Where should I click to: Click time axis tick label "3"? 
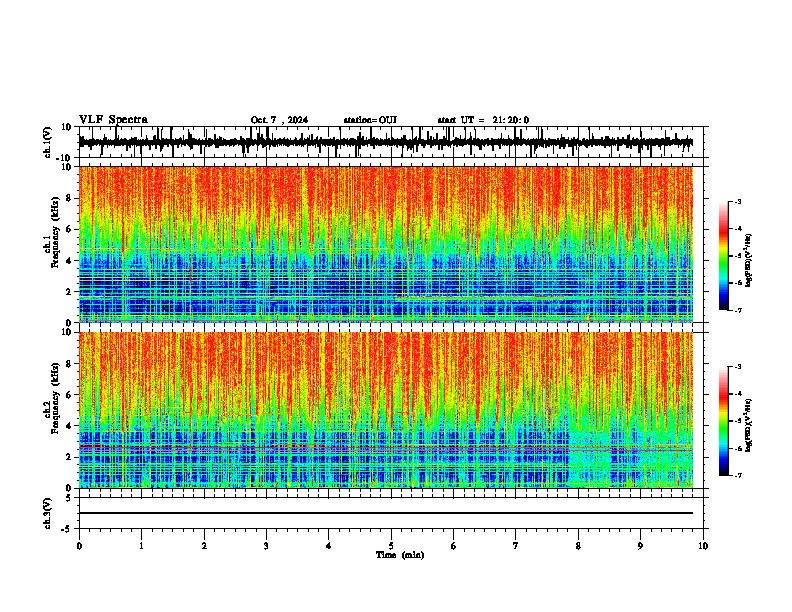[x=266, y=546]
